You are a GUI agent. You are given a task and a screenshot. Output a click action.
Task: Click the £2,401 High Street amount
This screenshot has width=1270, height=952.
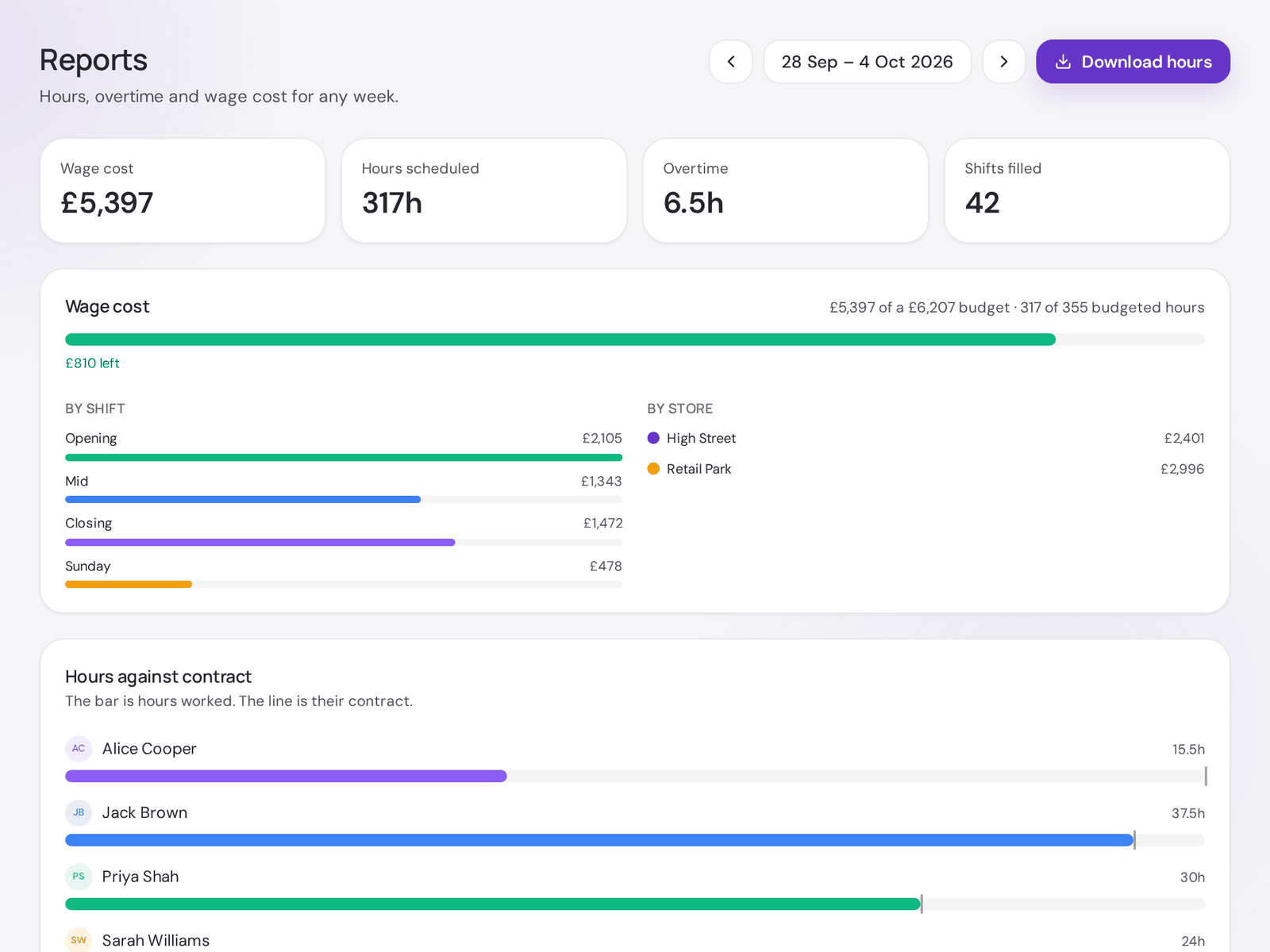coord(1184,439)
